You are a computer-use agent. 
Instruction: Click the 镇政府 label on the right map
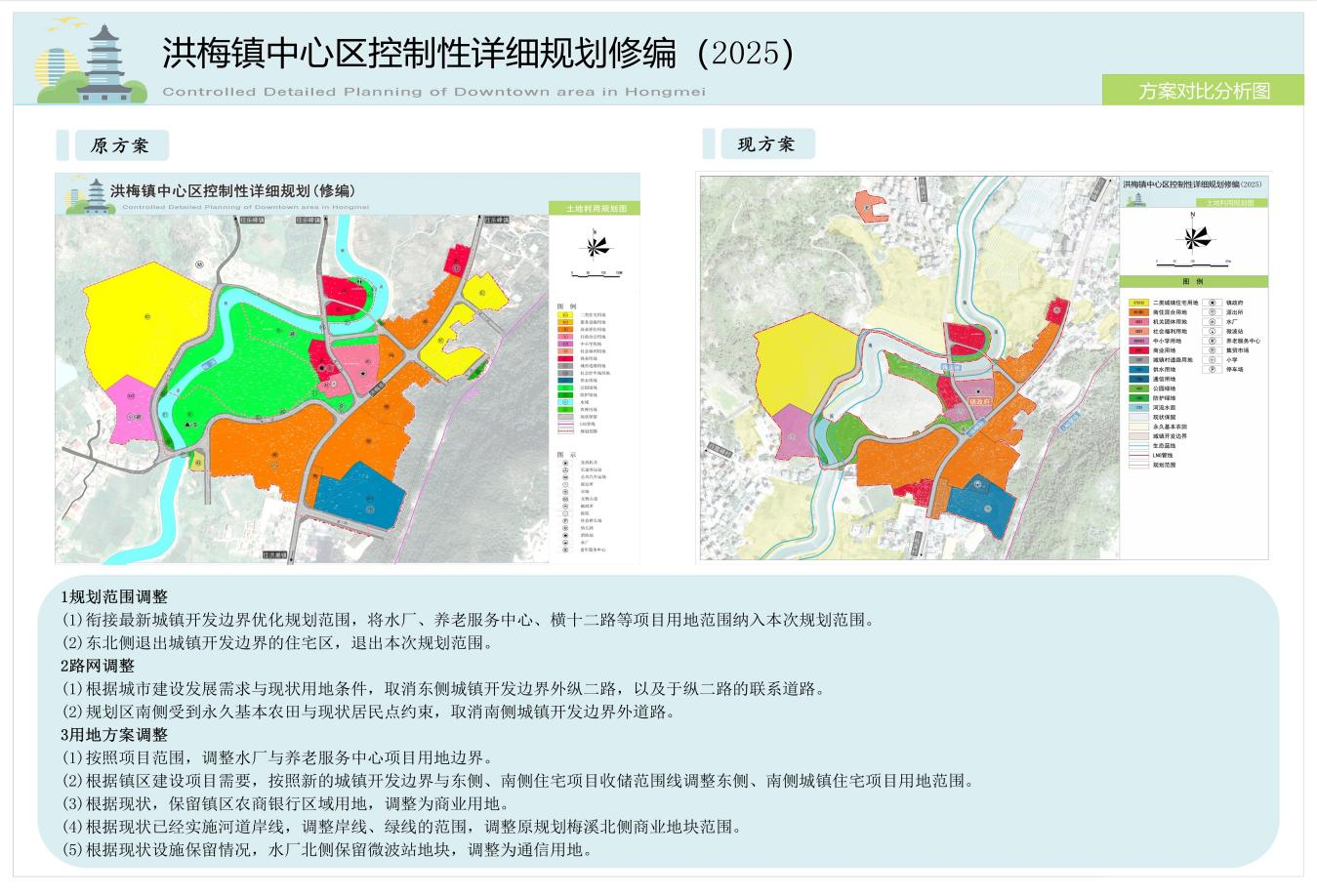(x=979, y=400)
